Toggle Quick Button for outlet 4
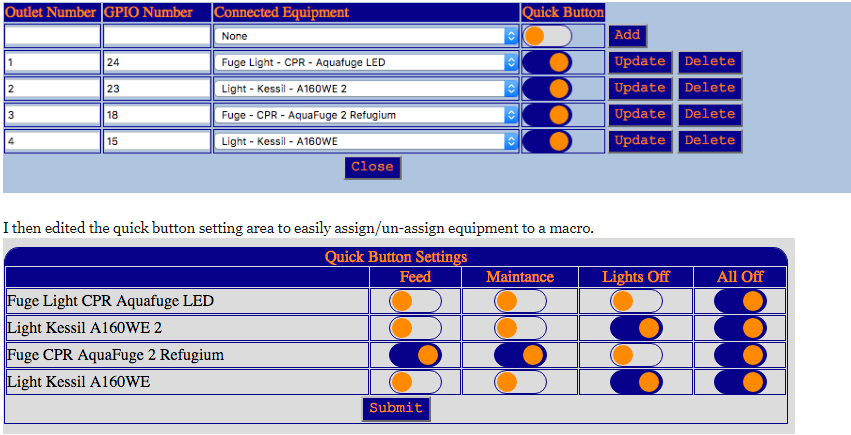The image size is (851, 435). (x=547, y=142)
